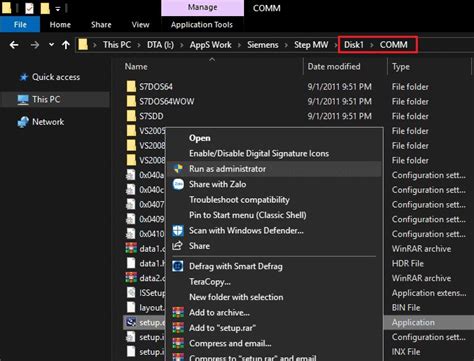Sort by the Type column header
Viewport: 474px width, 361px height.
click(x=401, y=67)
